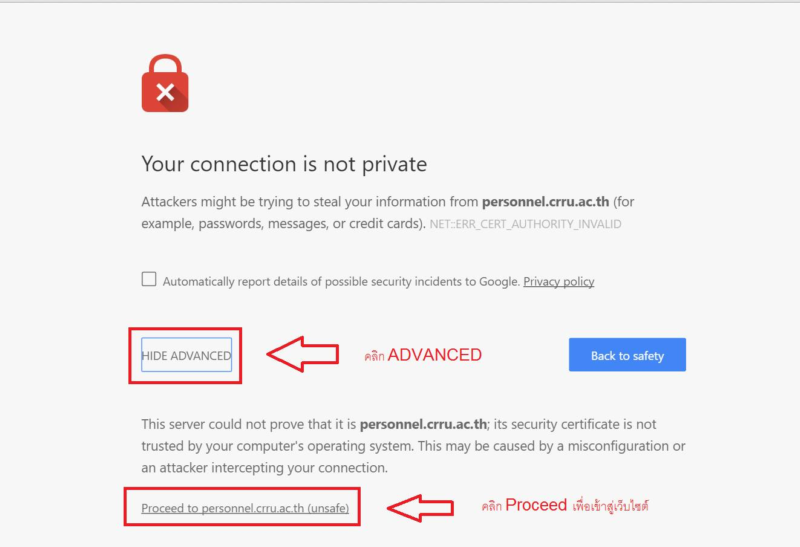Collapse details with HIDE ADVANCED
This screenshot has width=800, height=547.
(x=186, y=356)
